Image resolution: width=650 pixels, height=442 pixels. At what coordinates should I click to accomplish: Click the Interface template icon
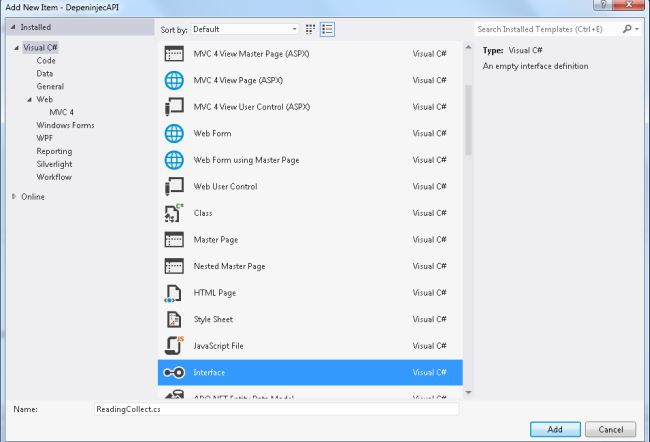pos(174,372)
